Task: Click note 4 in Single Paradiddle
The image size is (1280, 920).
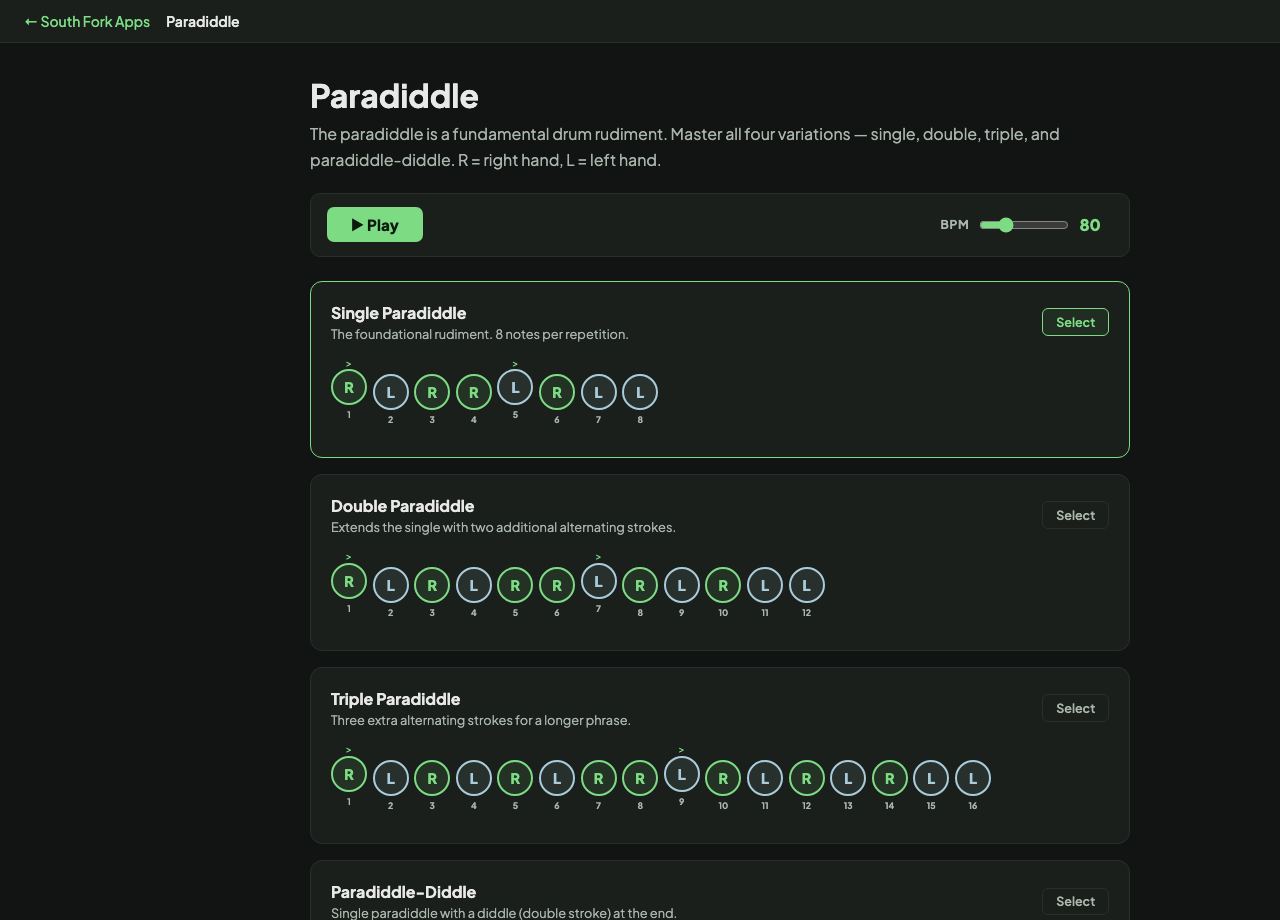Action: (x=474, y=392)
